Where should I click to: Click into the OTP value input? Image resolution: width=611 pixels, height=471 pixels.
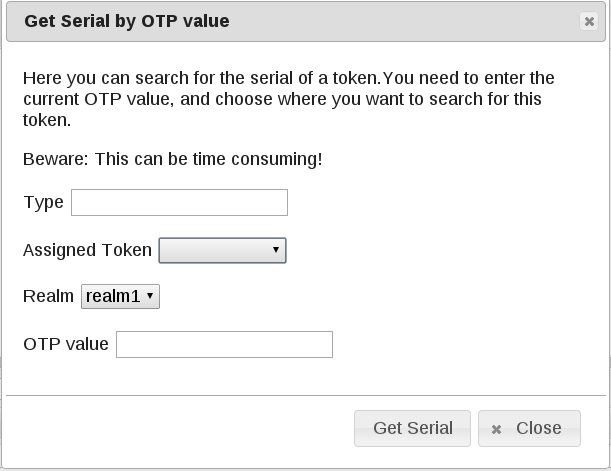click(x=224, y=344)
